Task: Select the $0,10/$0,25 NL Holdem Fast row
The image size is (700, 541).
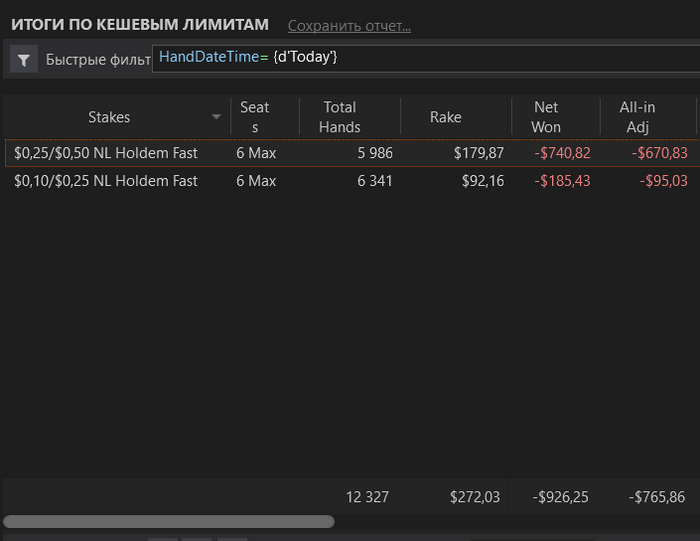Action: [x=353, y=181]
